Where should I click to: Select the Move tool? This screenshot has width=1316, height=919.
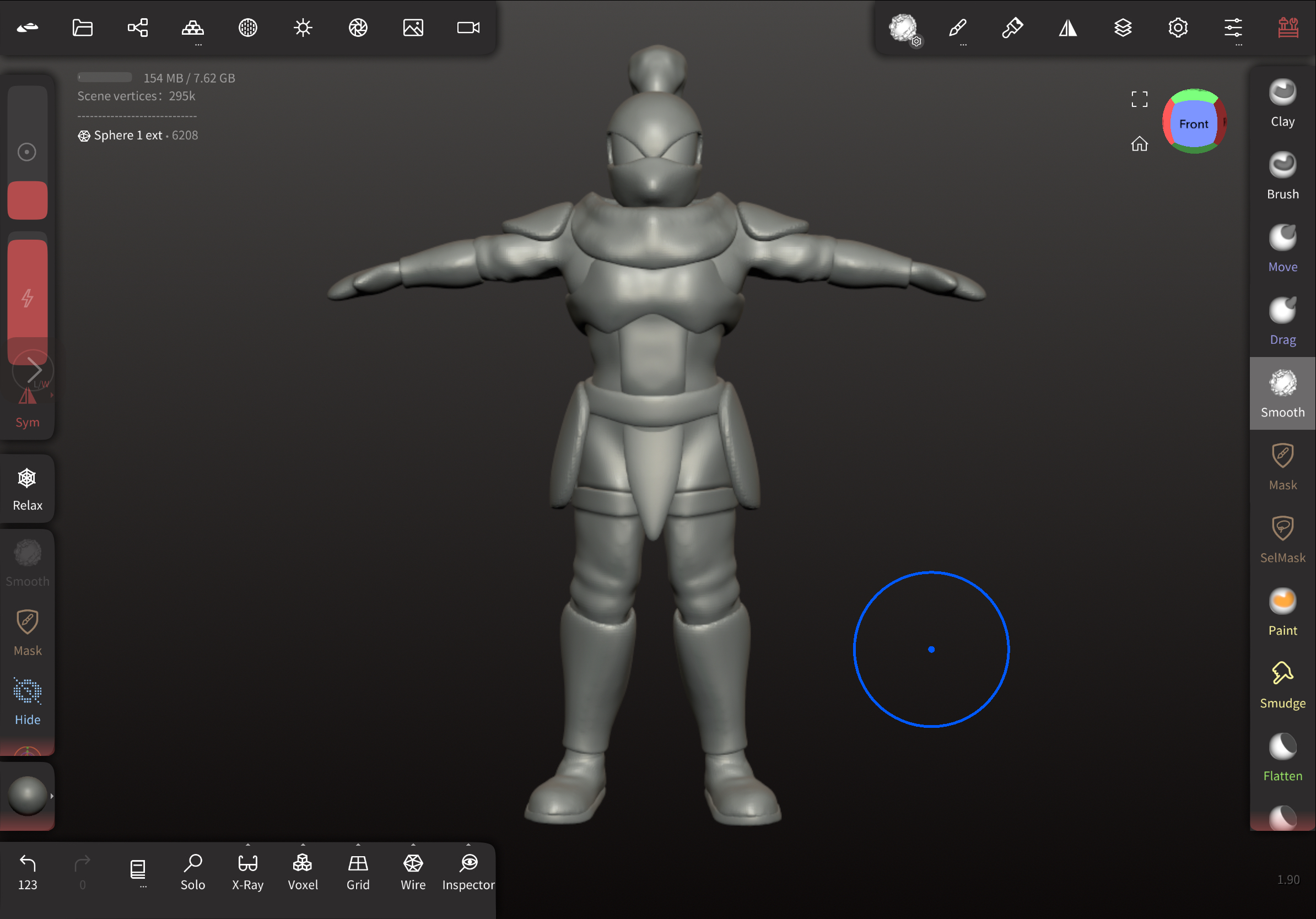pos(1283,248)
